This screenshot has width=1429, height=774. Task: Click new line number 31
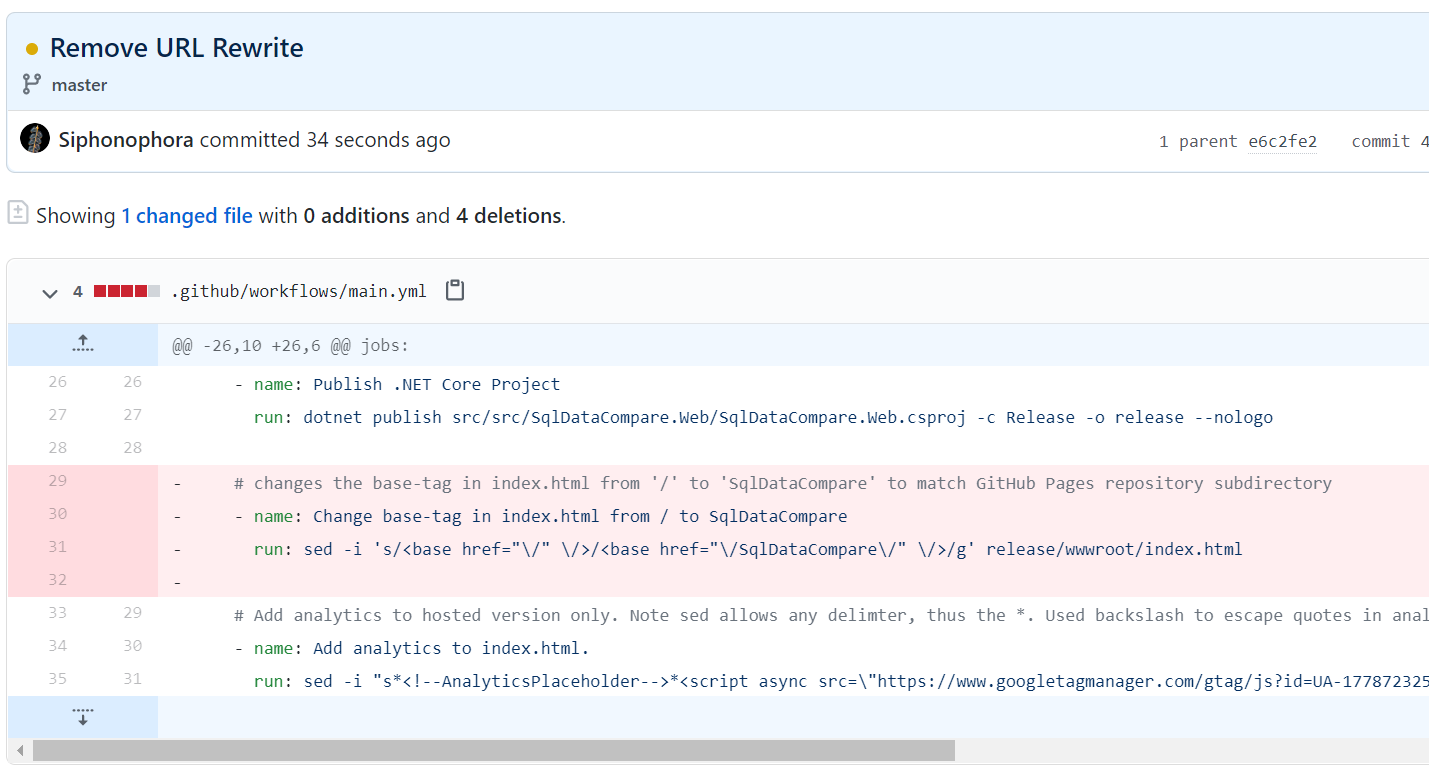coord(132,679)
